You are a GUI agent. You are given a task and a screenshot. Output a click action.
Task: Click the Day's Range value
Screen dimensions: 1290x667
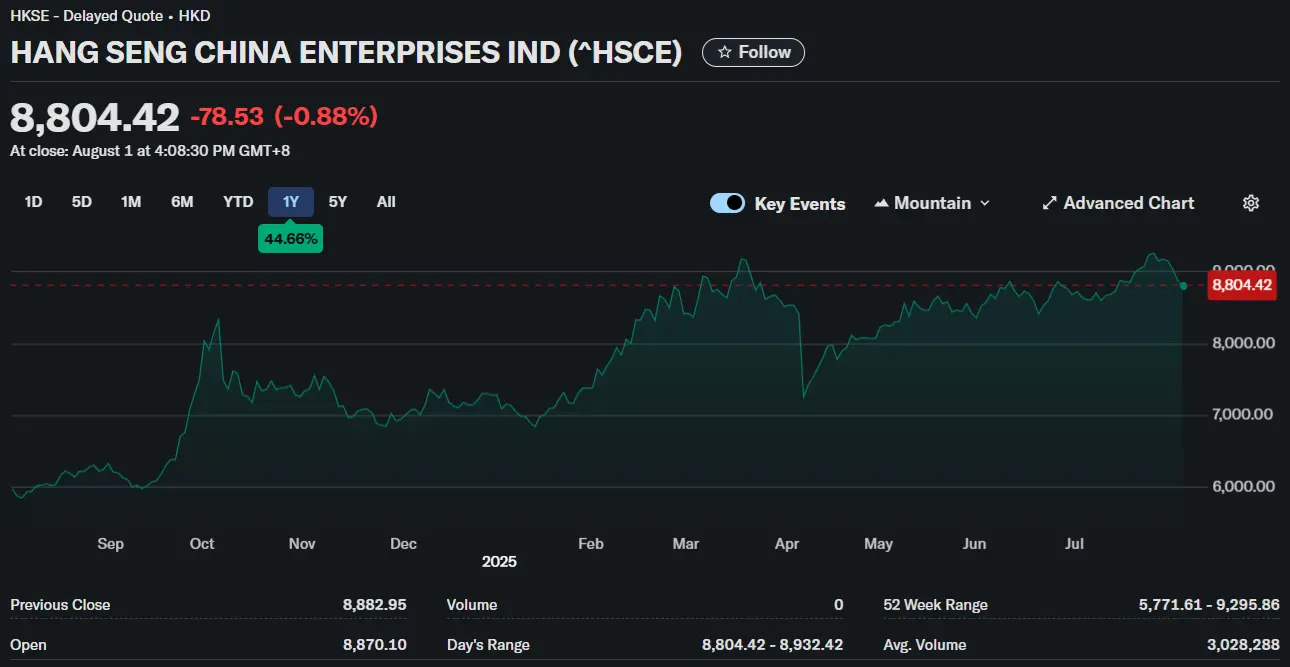773,645
